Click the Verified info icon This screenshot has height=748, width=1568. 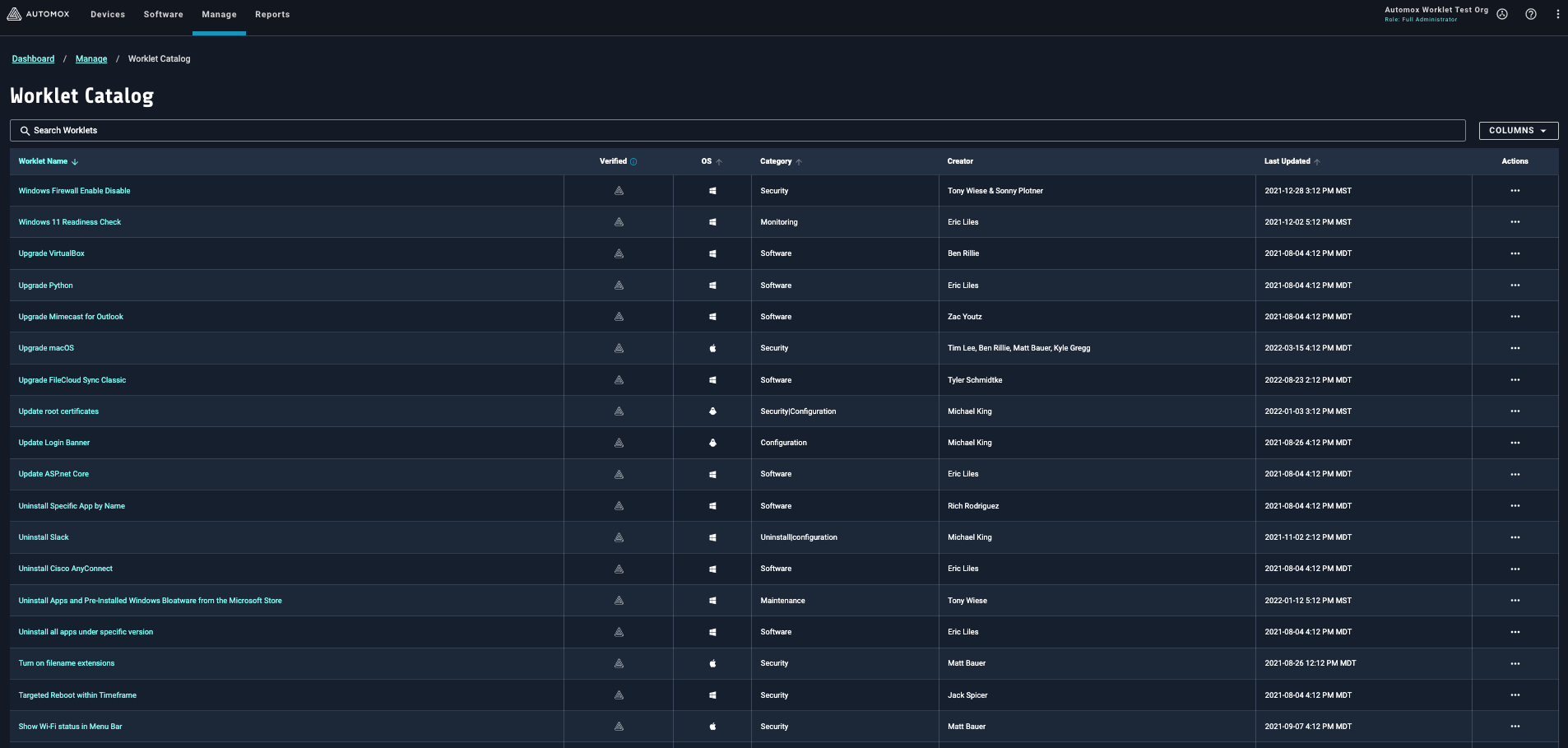(633, 162)
